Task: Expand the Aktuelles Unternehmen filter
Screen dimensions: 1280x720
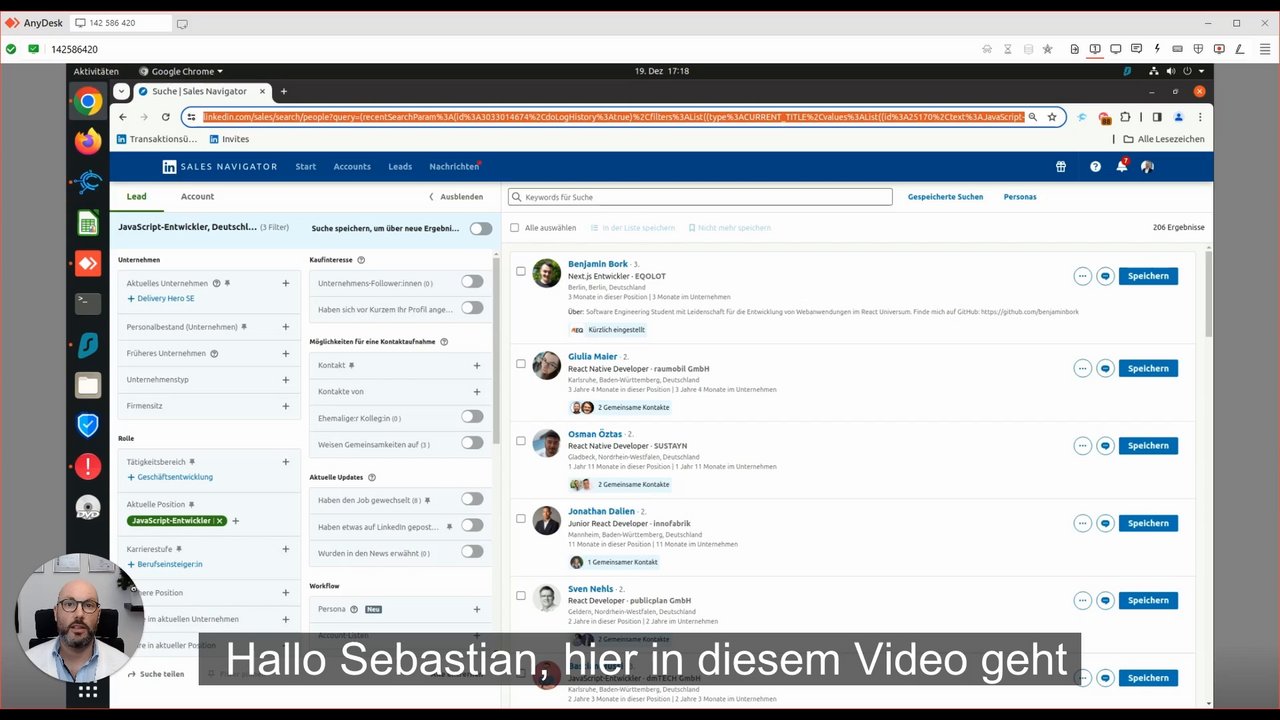Action: click(x=286, y=283)
